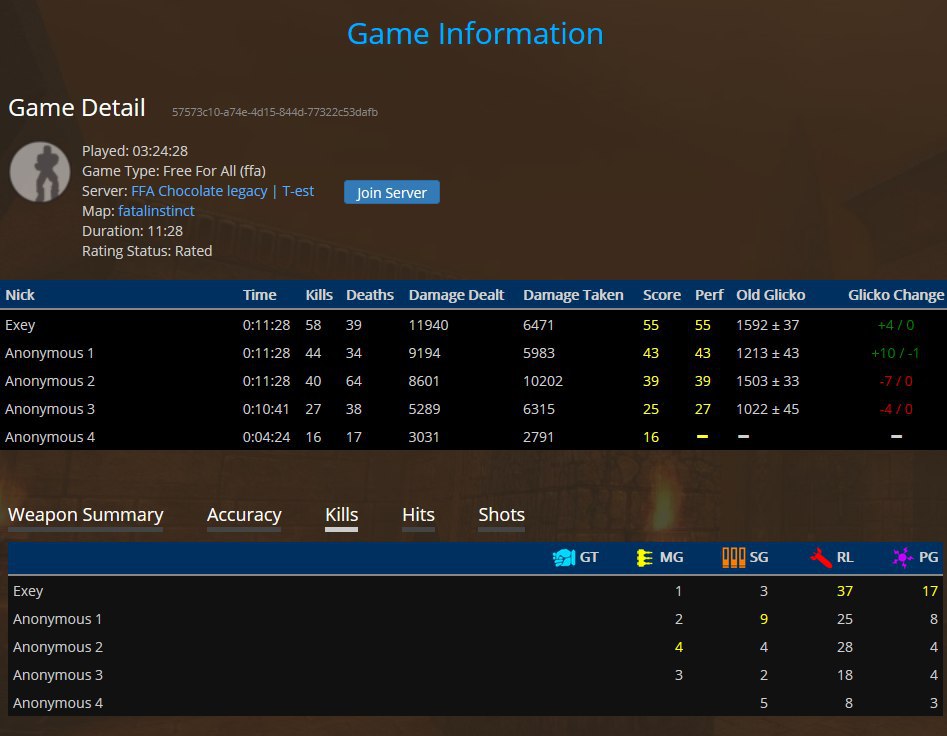947x736 pixels.
Task: Click the Glicko Change column header
Action: click(896, 295)
